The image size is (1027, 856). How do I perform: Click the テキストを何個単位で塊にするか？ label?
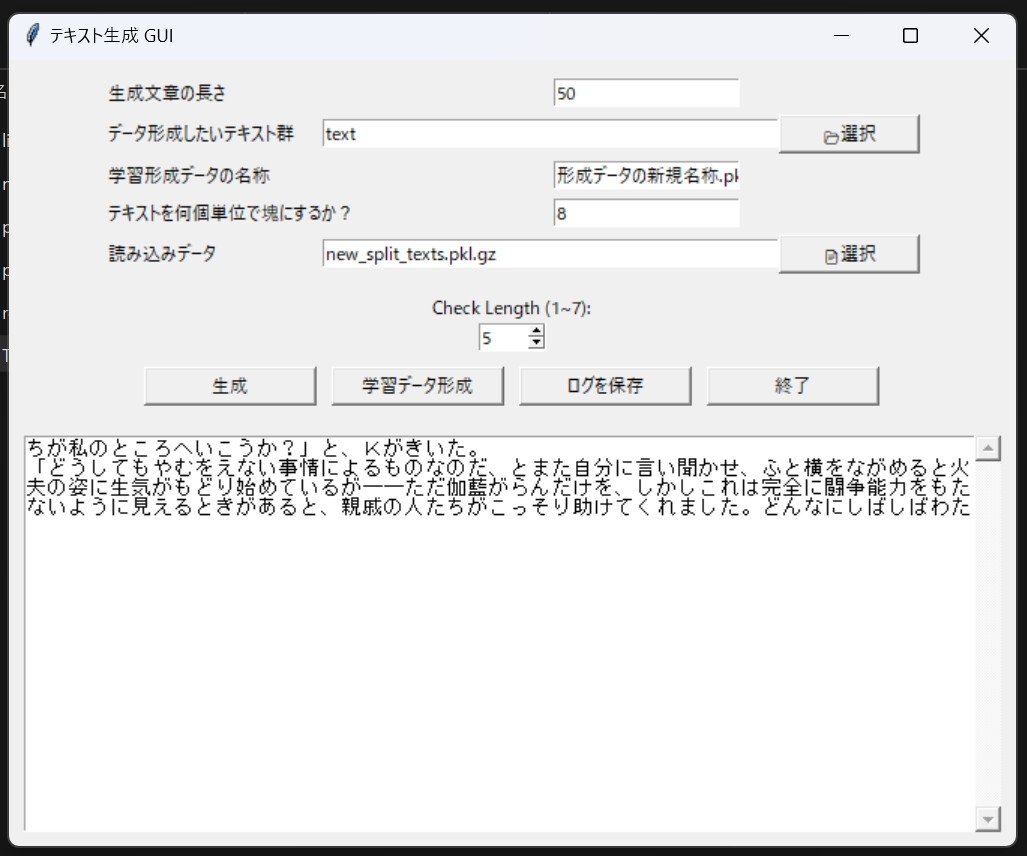[230, 213]
